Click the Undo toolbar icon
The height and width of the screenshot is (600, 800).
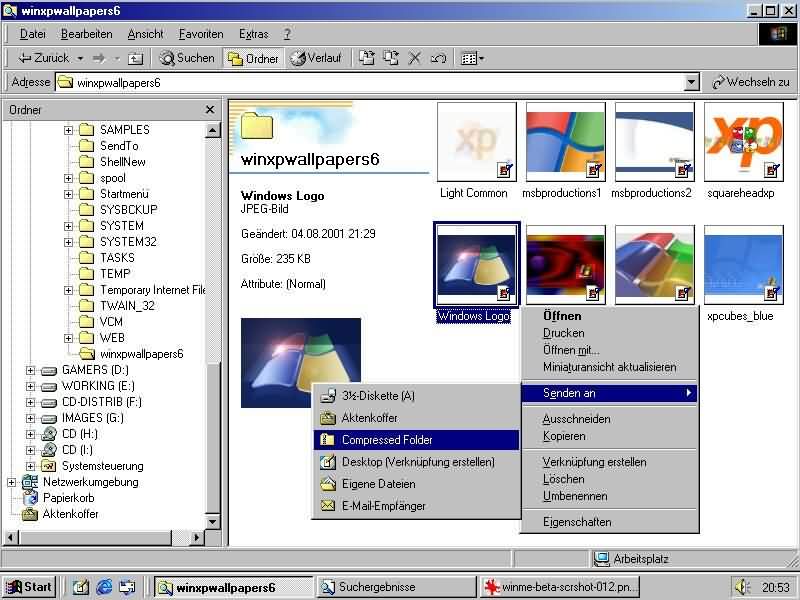click(x=438, y=58)
